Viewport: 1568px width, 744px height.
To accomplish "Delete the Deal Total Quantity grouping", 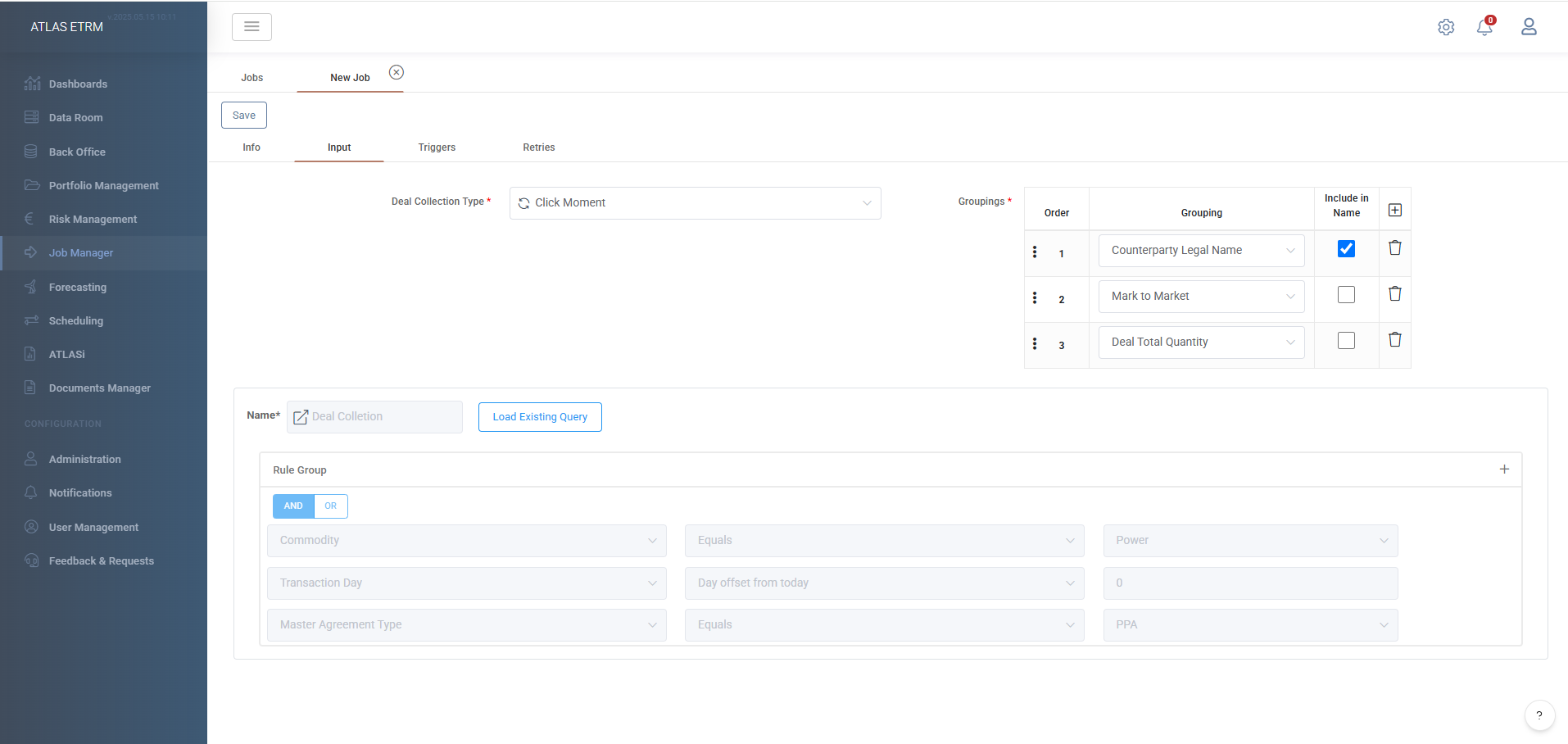I will 1395,339.
